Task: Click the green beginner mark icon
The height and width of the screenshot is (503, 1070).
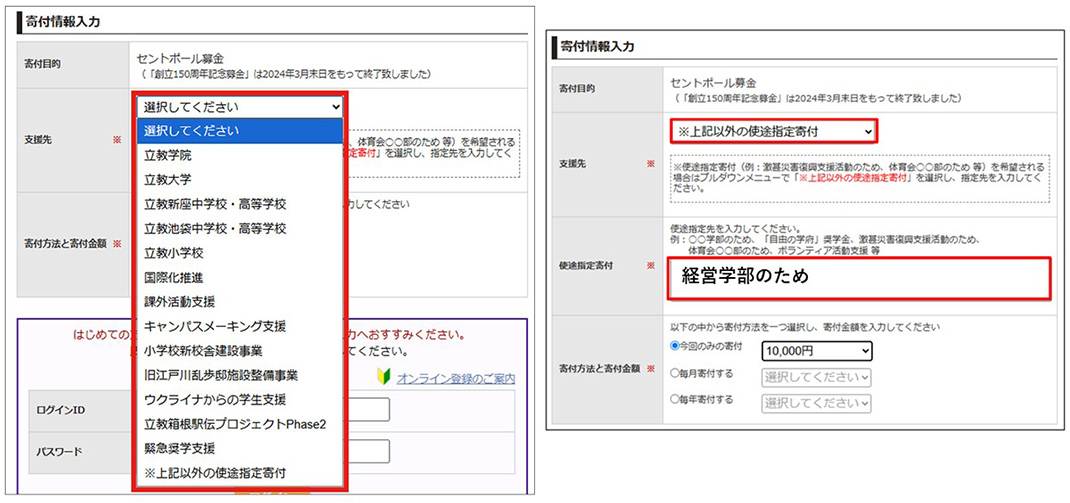Action: tap(383, 378)
